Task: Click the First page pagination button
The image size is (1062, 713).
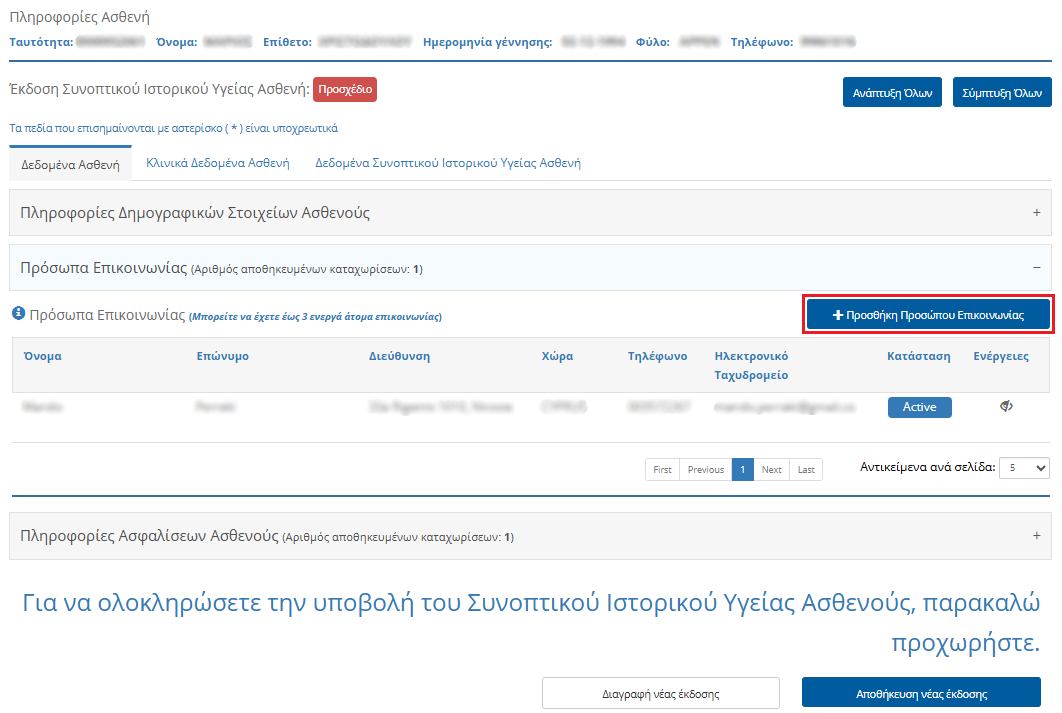Action: click(662, 470)
